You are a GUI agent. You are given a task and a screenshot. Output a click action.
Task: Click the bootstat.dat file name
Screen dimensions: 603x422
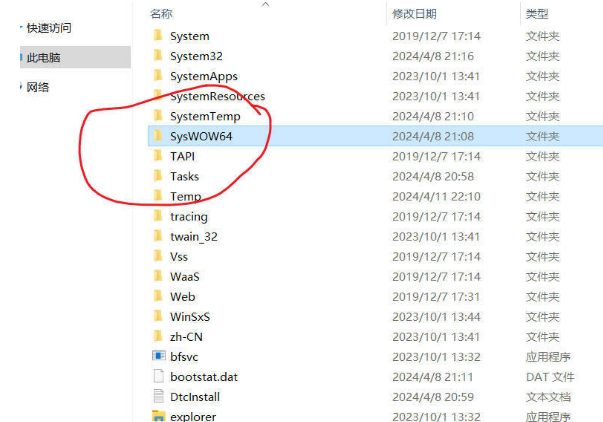(x=204, y=377)
